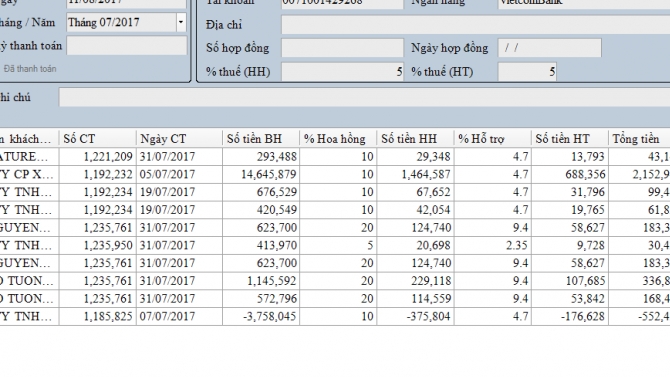Click the % Hỗ trợ column header
Viewport: 670px width, 377px height.
point(493,139)
